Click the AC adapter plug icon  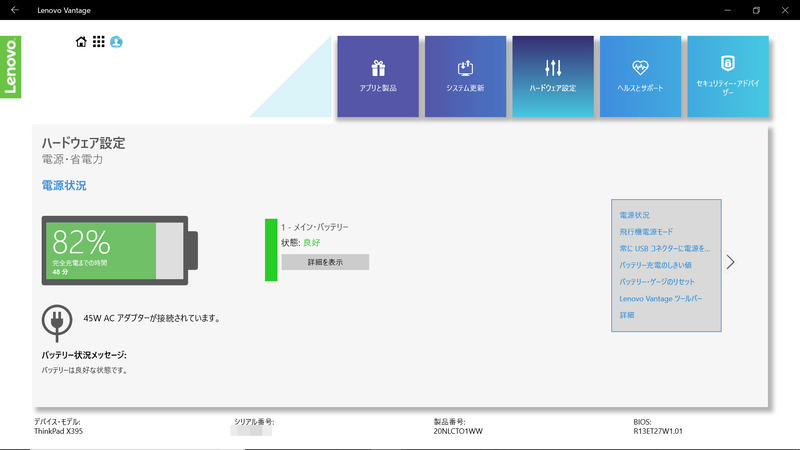pyautogui.click(x=57, y=323)
